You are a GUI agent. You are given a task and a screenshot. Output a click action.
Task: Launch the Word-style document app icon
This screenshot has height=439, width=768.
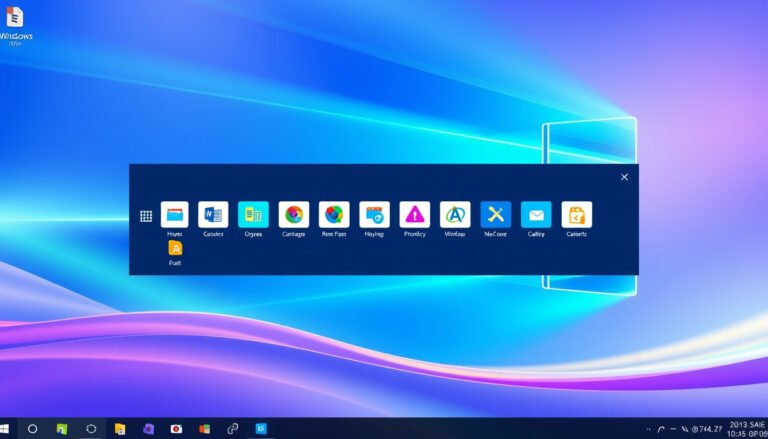pos(213,215)
